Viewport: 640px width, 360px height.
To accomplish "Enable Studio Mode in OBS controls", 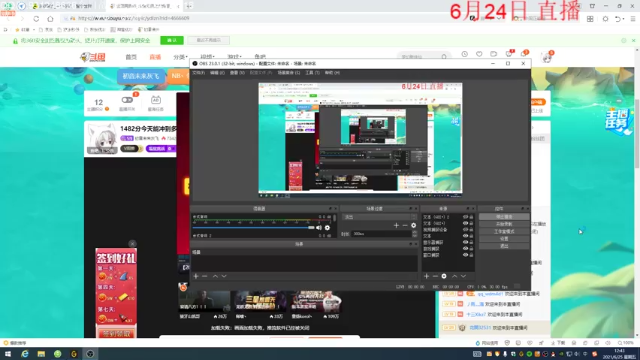I will (504, 231).
